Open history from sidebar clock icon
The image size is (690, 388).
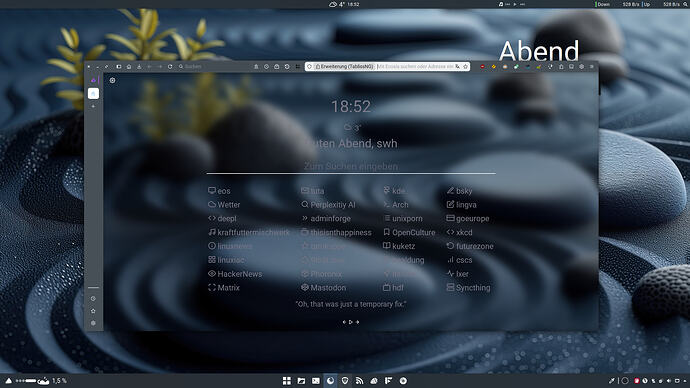[93, 298]
